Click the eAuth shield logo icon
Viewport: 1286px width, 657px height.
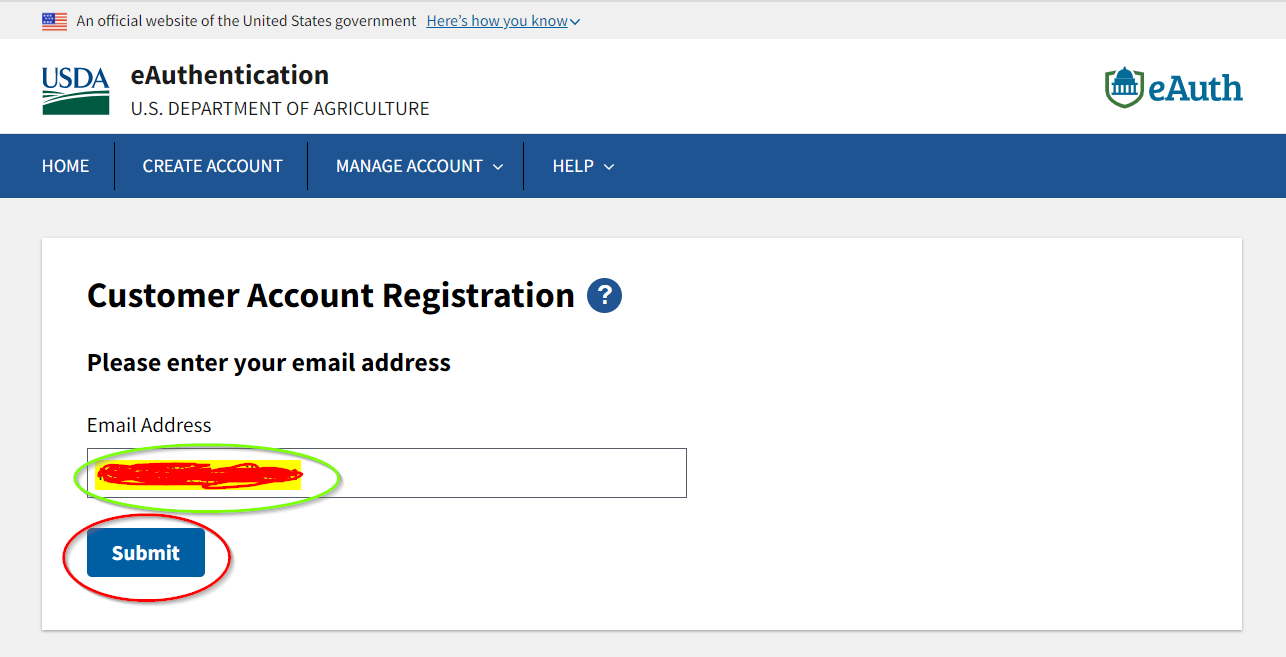[1124, 88]
